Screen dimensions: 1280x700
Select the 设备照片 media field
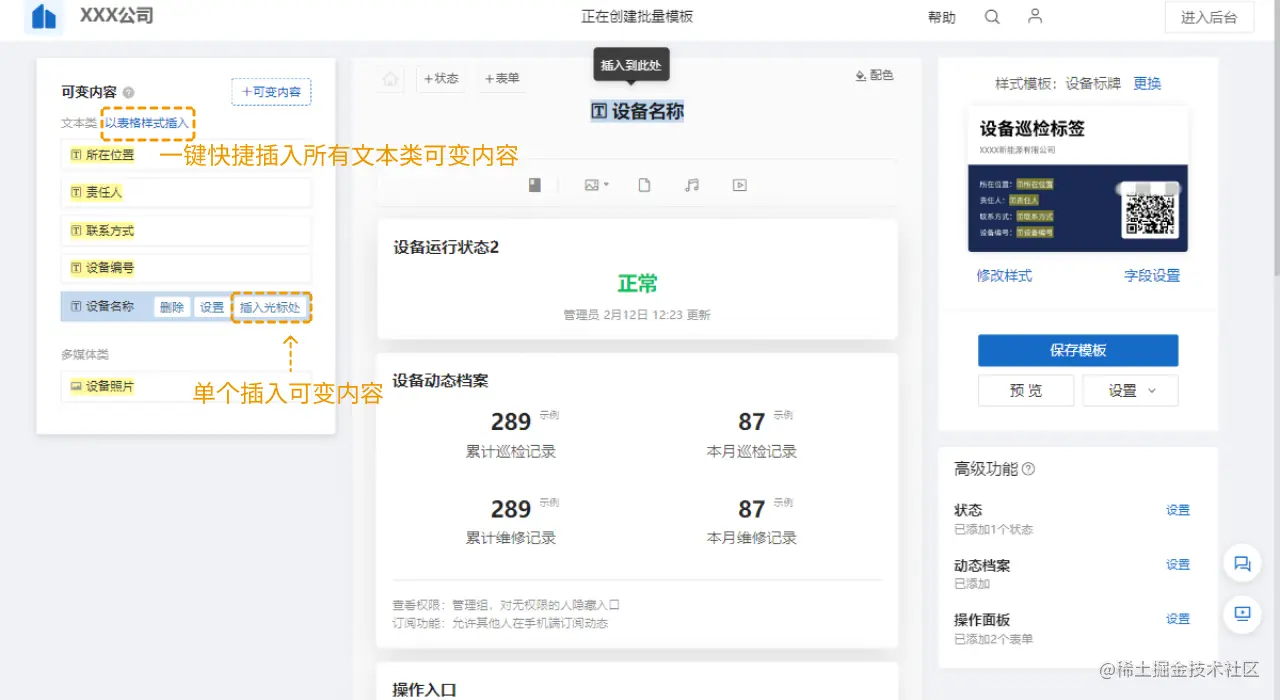pos(186,386)
